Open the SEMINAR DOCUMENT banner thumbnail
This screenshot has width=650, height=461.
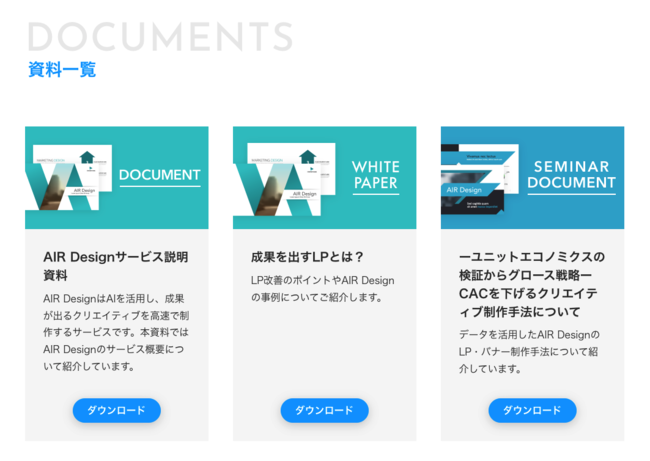point(532,177)
